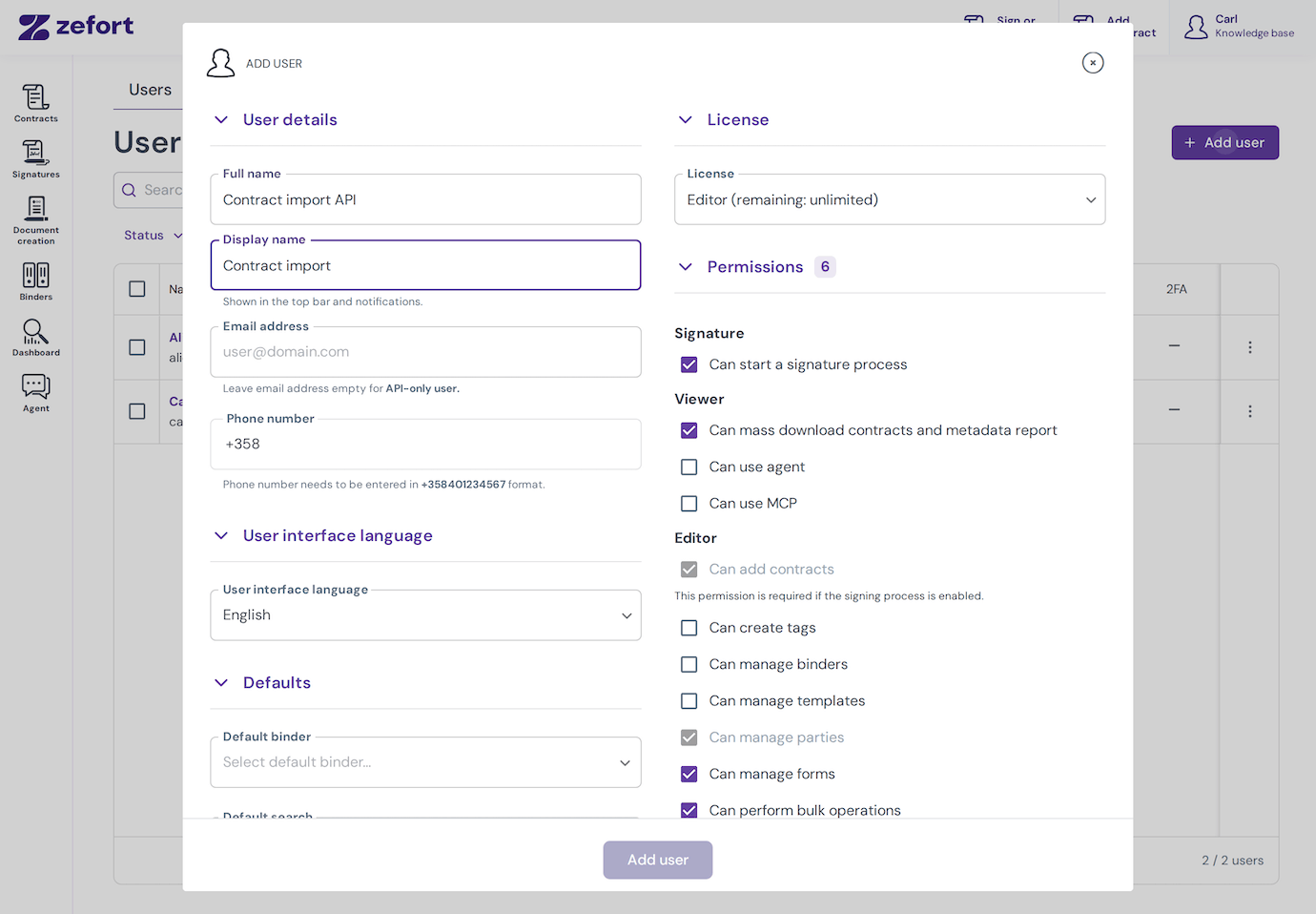Image resolution: width=1316 pixels, height=914 pixels.
Task: Collapse the License section
Action: [686, 119]
